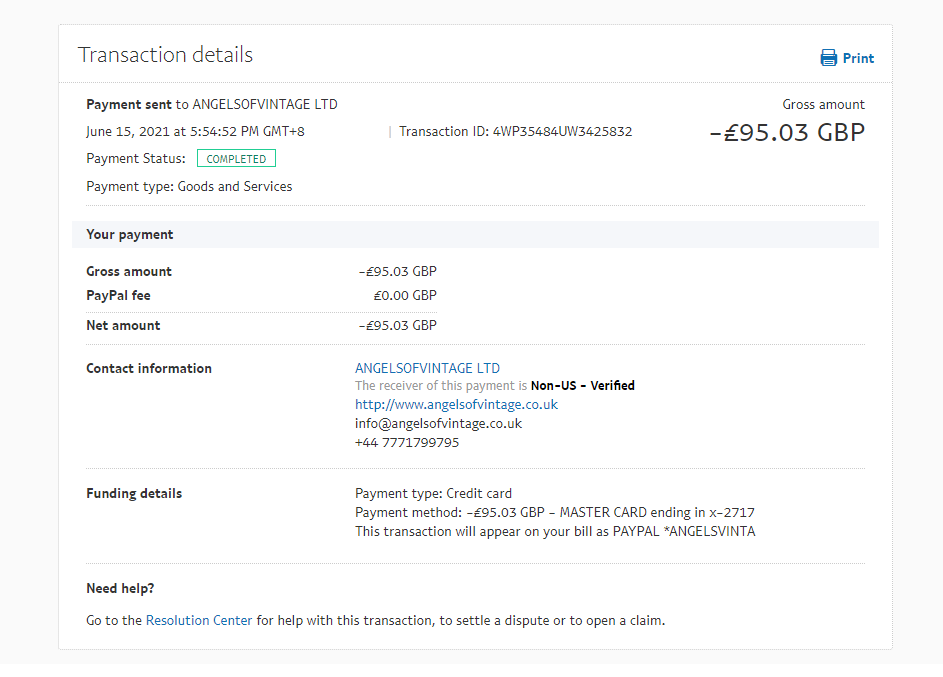The height and width of the screenshot is (677, 943).
Task: Click the printer icon
Action: 828,58
